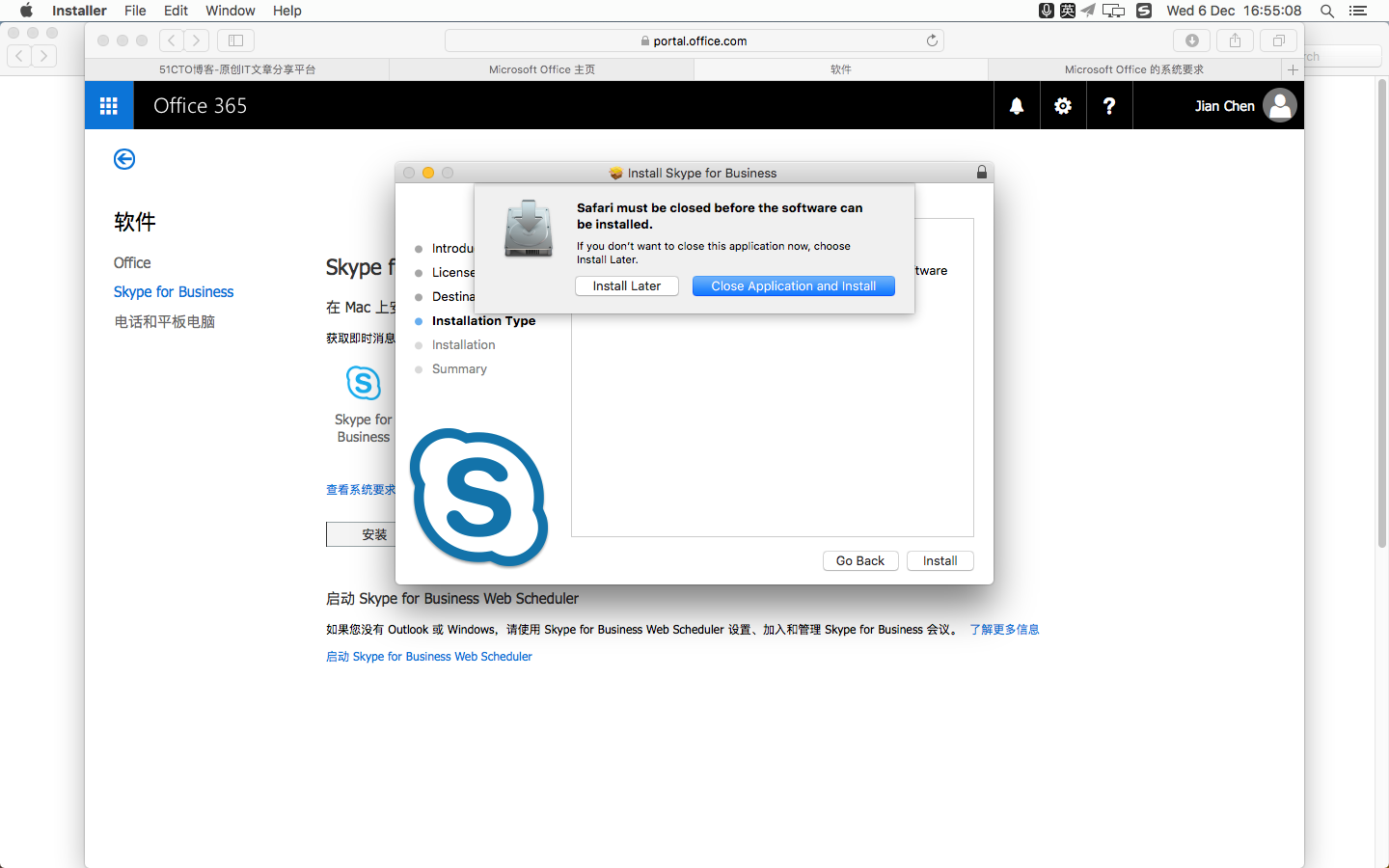Open the Apple menu
Viewport: 1389px width, 868px height.
pos(26,11)
